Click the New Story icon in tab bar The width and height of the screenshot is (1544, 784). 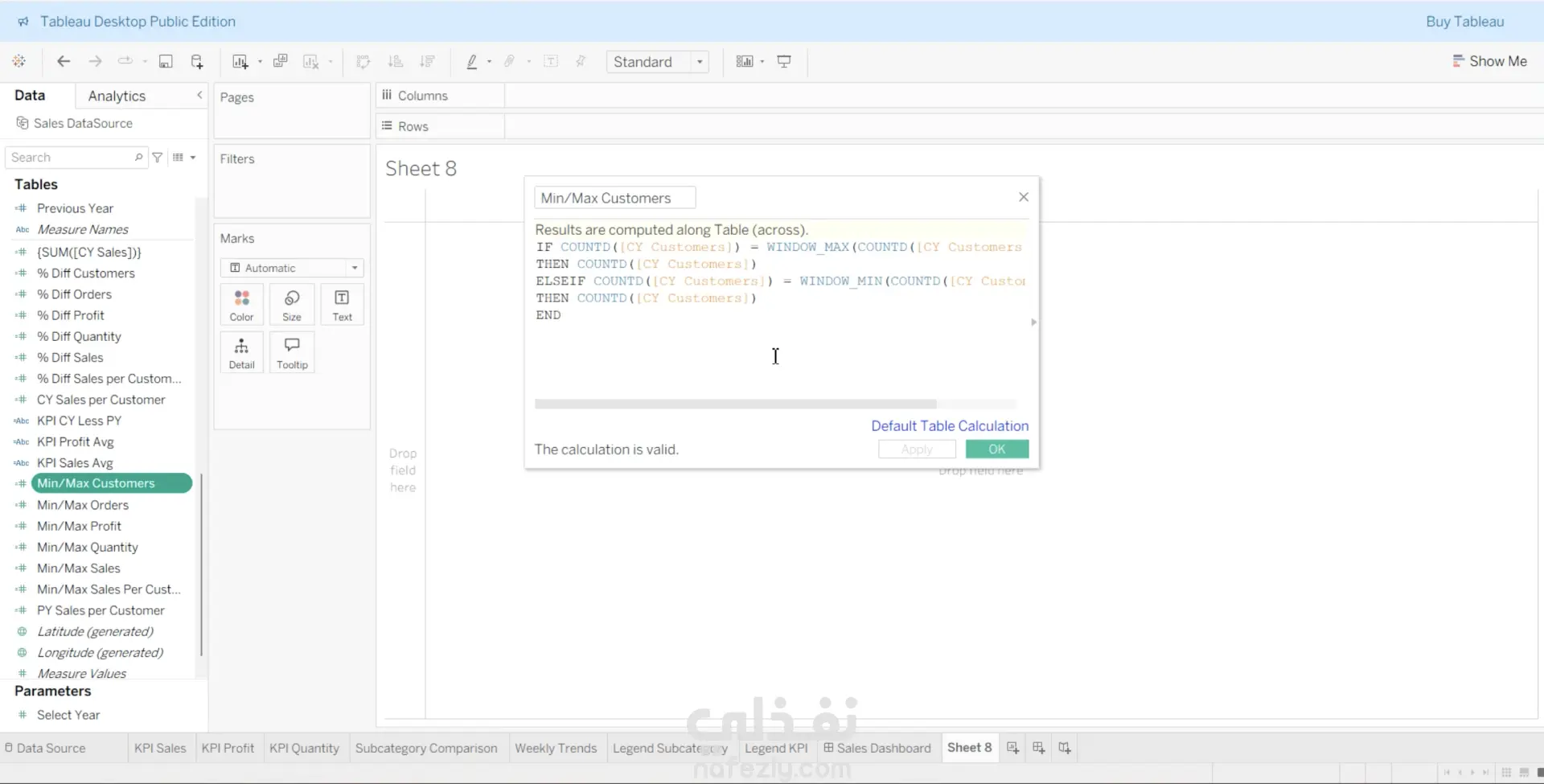1064,748
